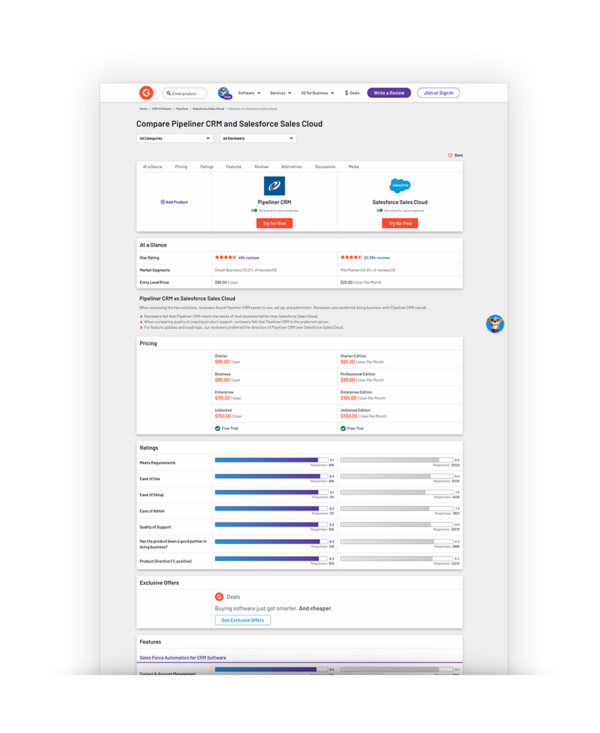600x733 pixels.
Task: Click the Entry Level Price row label
Action: point(154,283)
